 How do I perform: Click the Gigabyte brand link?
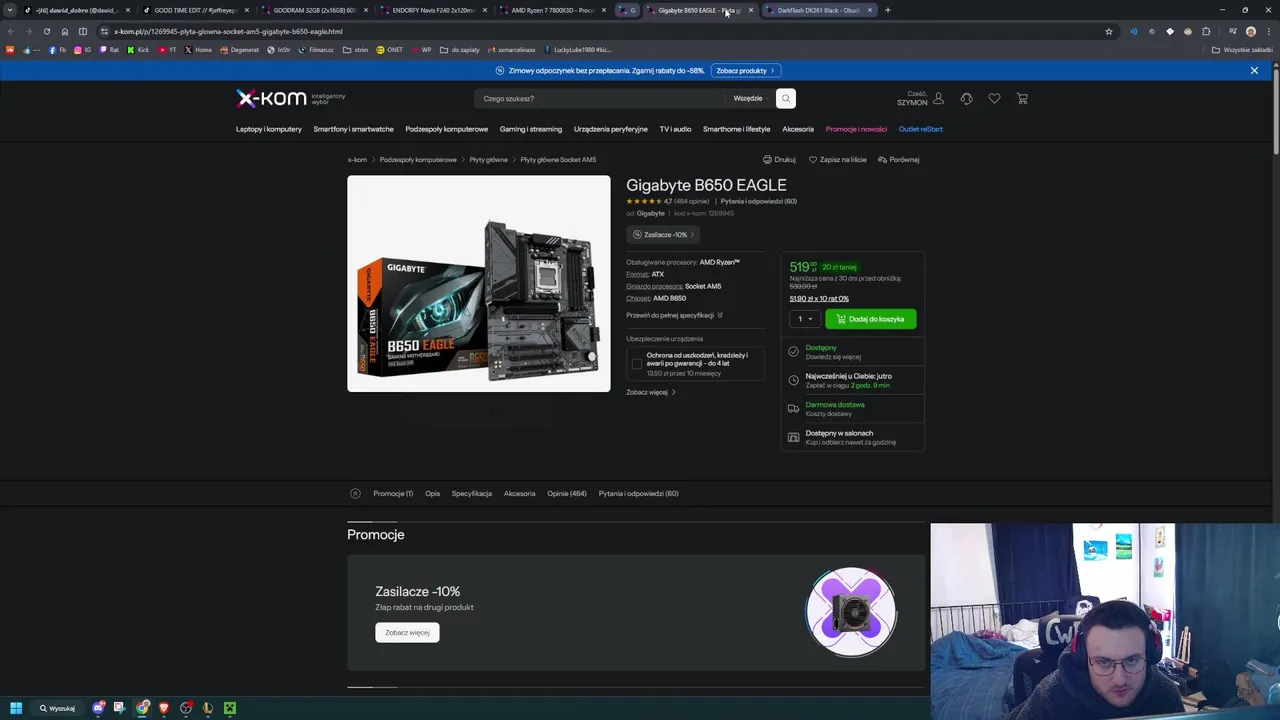click(x=650, y=213)
